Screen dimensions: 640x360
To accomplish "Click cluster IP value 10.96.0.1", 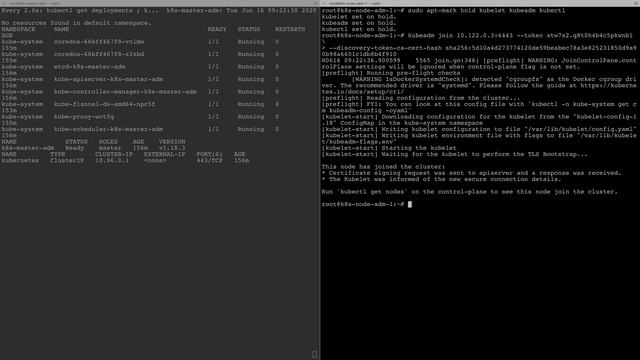I will click(x=112, y=161).
